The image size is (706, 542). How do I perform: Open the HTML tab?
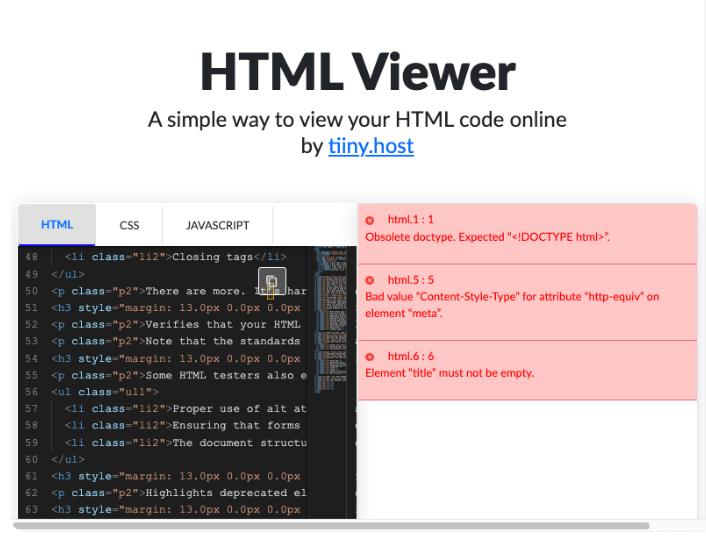(x=57, y=225)
